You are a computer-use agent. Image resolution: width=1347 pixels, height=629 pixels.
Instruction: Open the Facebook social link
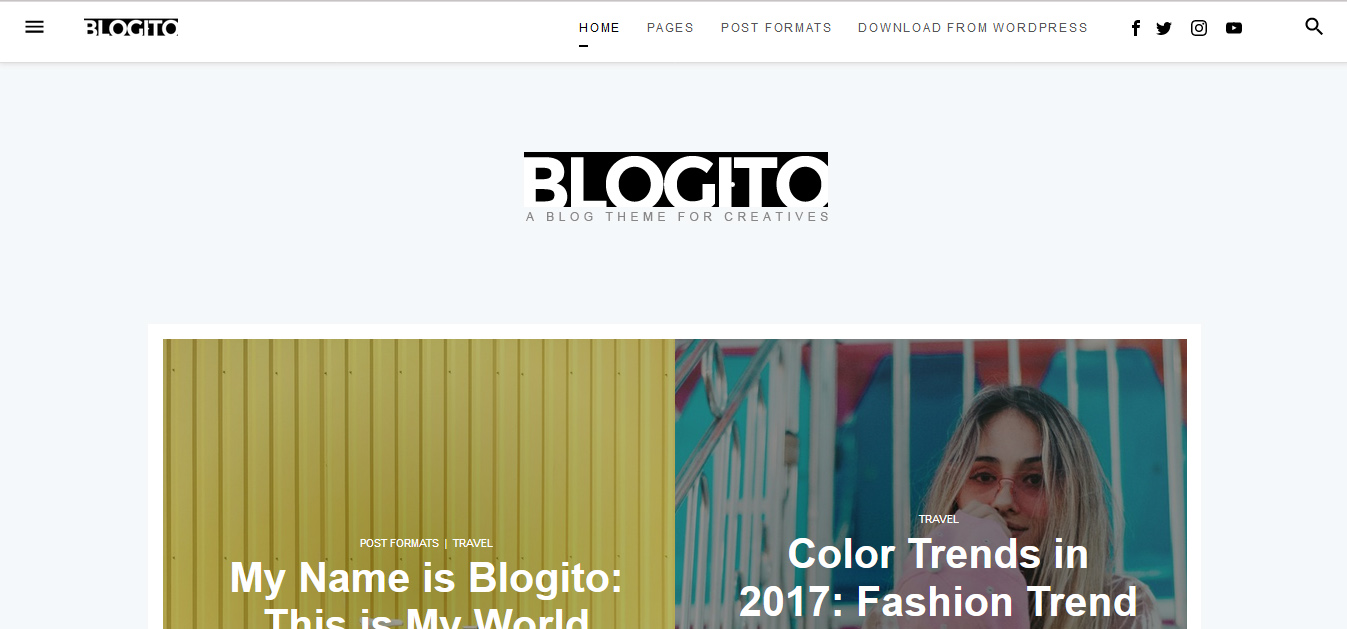point(1135,28)
